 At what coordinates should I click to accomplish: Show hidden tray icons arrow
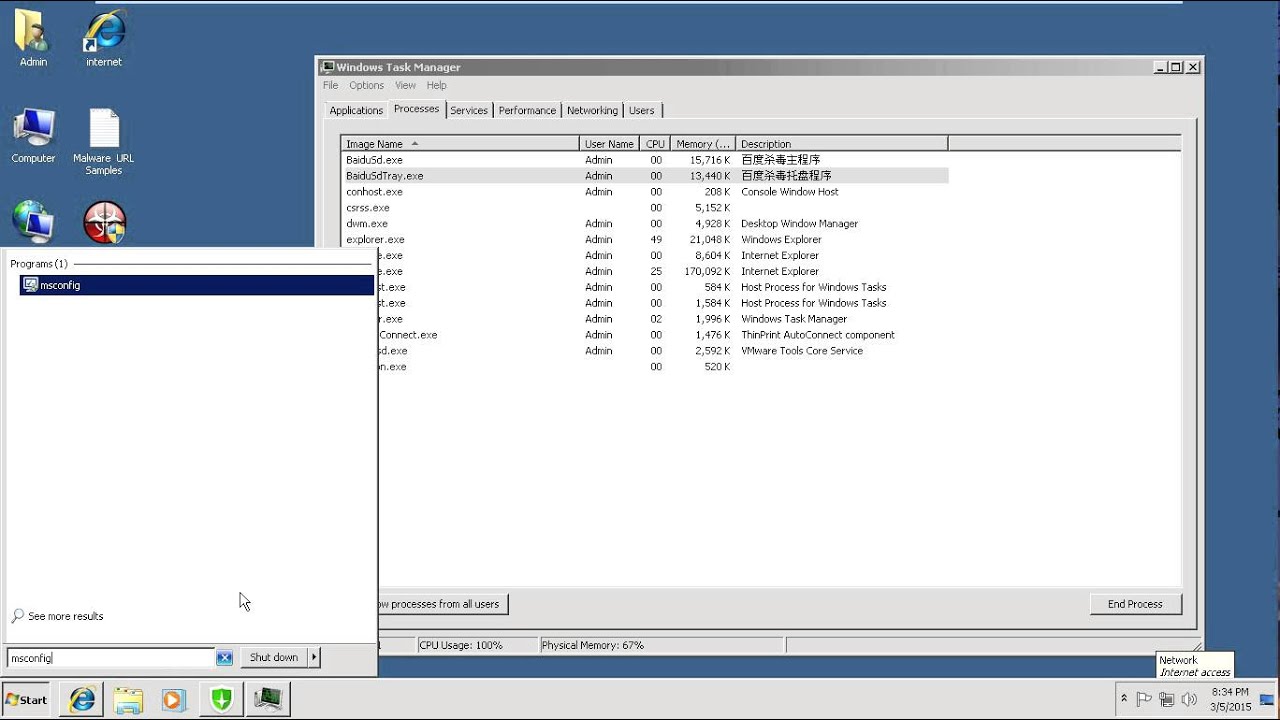1123,699
